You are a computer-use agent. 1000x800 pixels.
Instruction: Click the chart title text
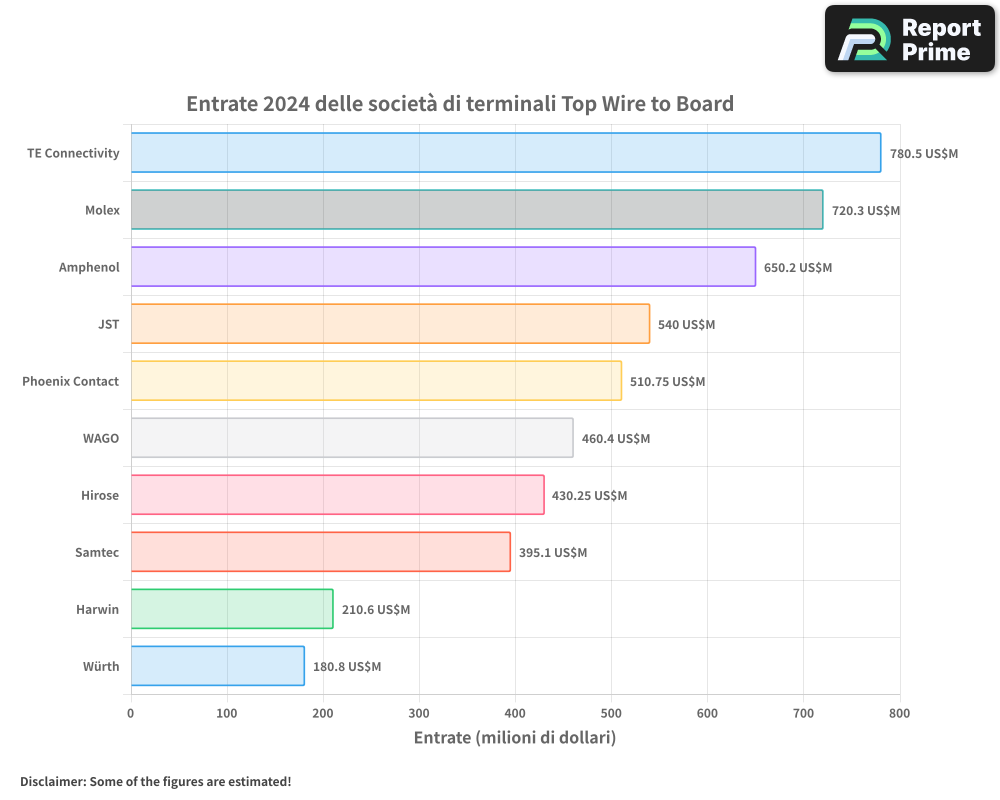click(x=460, y=104)
